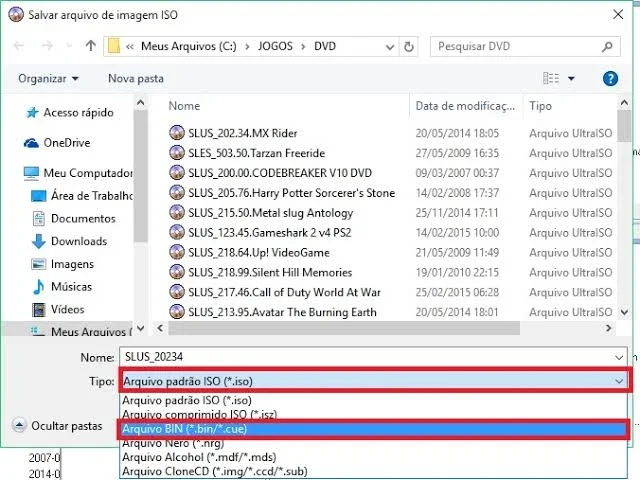Click the horizontal scrollbar thumb
This screenshot has height=480, width=640.
[x=344, y=328]
